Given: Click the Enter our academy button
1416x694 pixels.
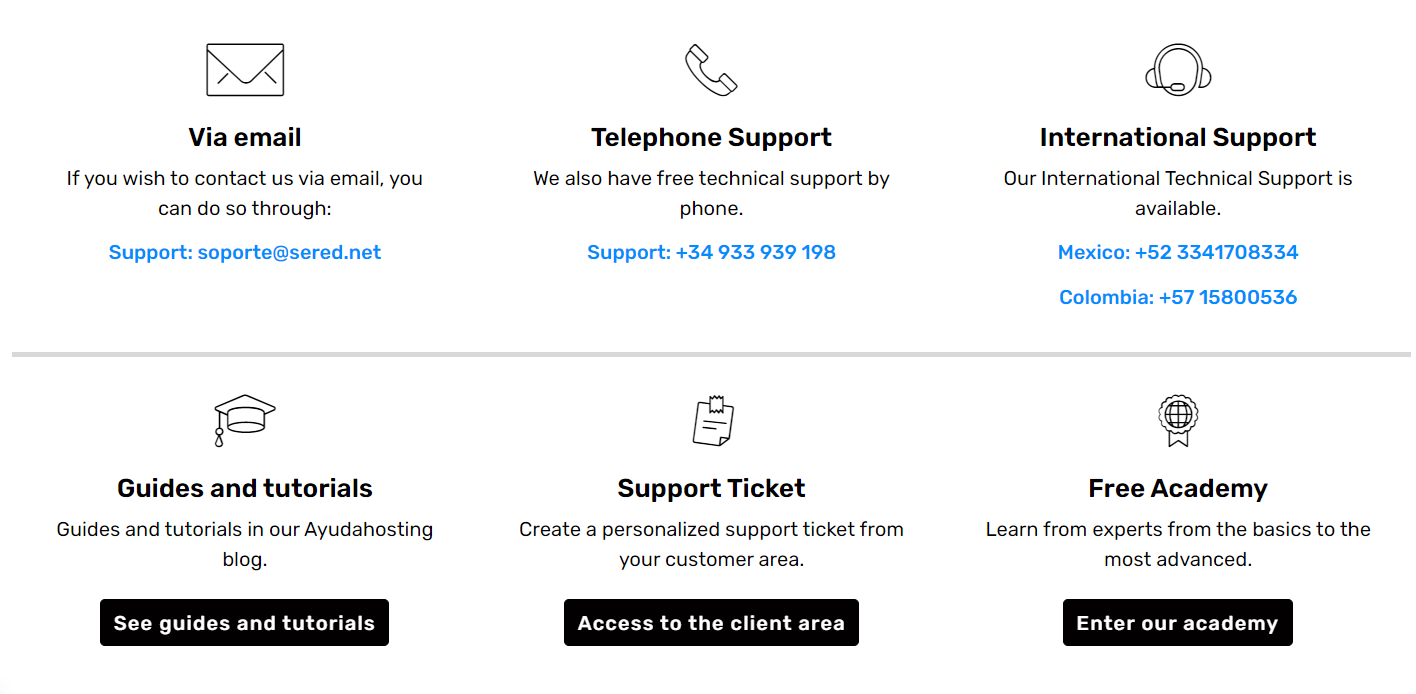Looking at the screenshot, I should [x=1178, y=623].
